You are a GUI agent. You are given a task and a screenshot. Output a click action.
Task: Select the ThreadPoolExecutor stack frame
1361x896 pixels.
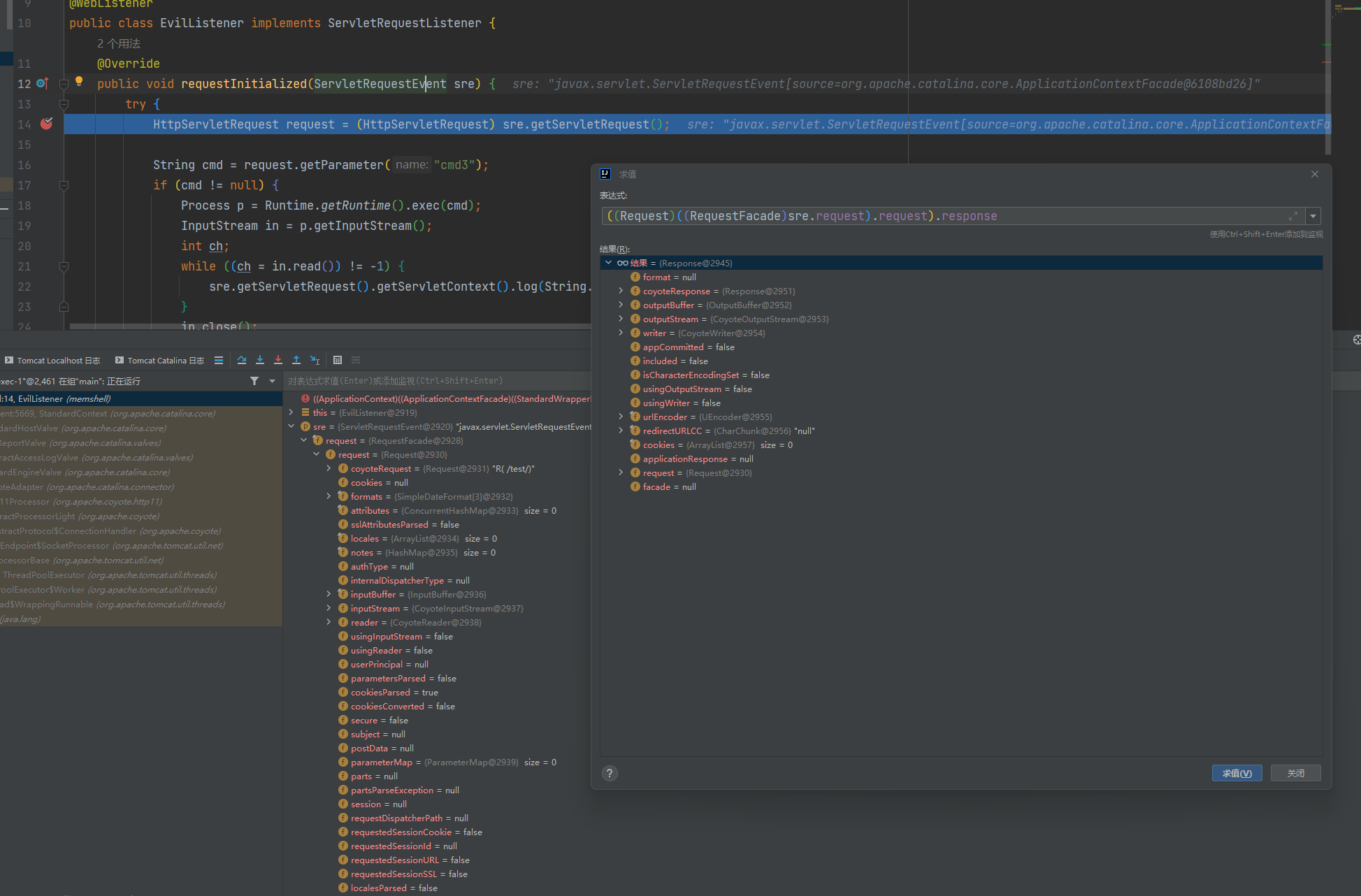[x=141, y=575]
